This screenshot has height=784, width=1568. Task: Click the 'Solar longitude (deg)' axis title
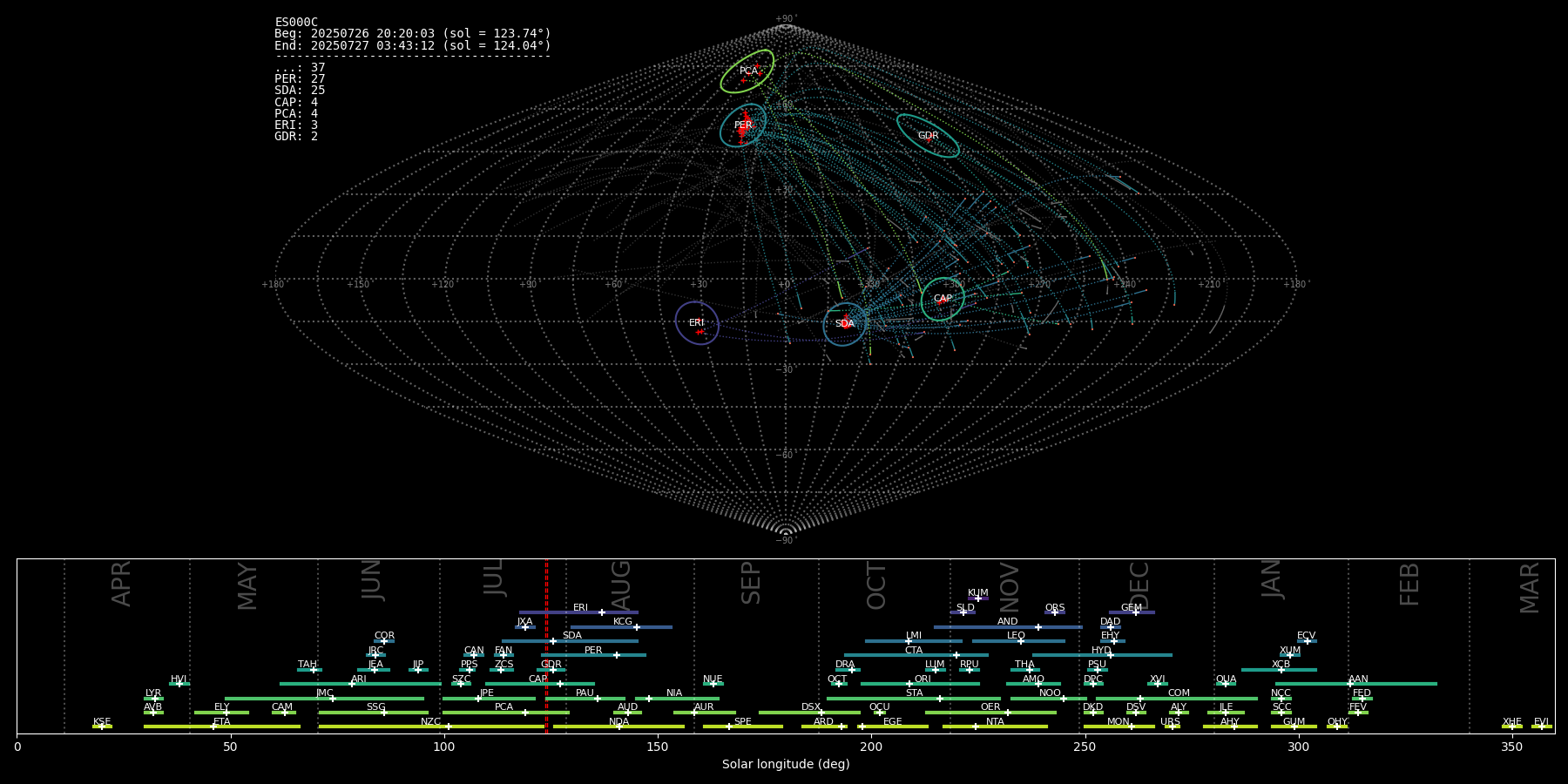[786, 765]
